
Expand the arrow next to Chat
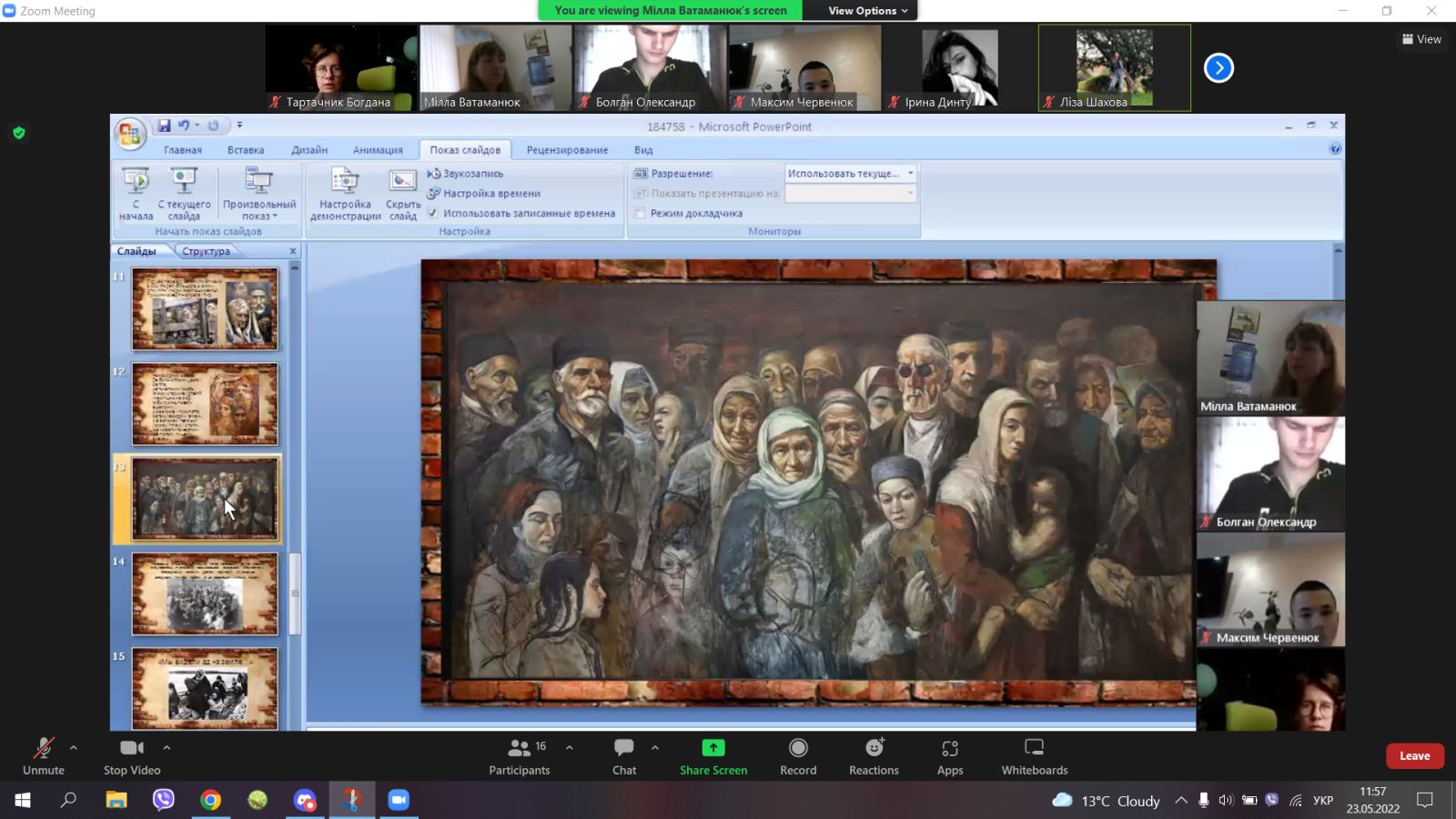655,747
